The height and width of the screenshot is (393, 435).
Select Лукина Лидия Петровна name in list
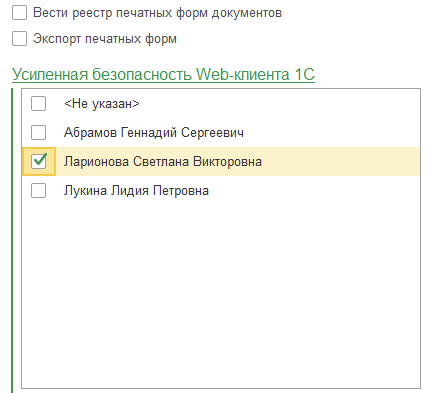point(136,191)
